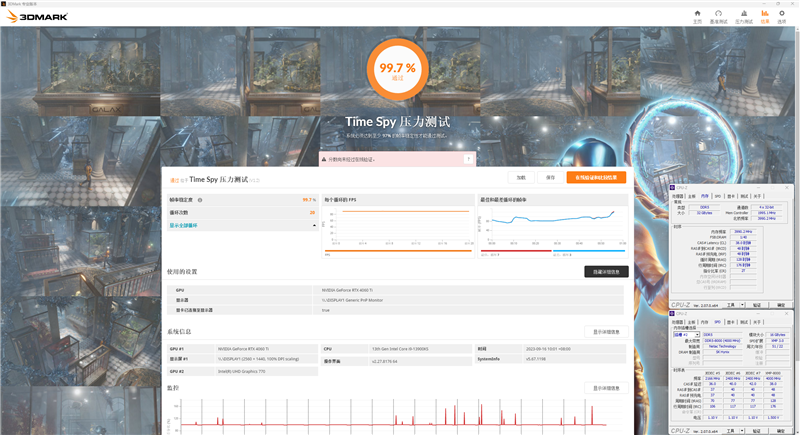The width and height of the screenshot is (800, 435).
Task: Click Tools (工具) button in lower CPU-Z window
Action: click(x=731, y=431)
